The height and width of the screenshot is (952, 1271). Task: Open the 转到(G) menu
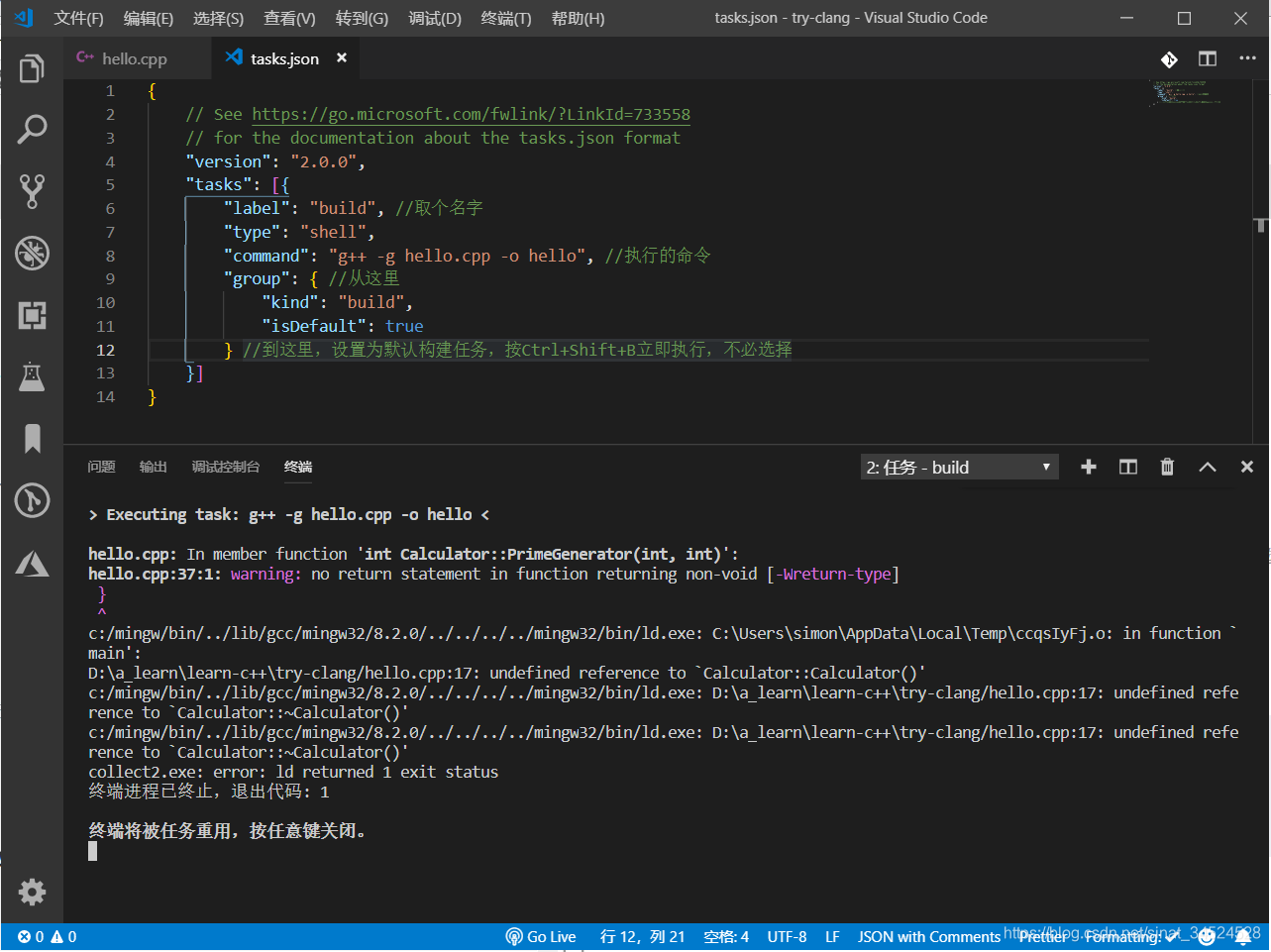pos(362,18)
